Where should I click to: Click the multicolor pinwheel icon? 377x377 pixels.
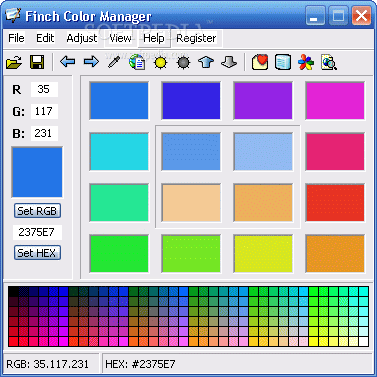306,62
